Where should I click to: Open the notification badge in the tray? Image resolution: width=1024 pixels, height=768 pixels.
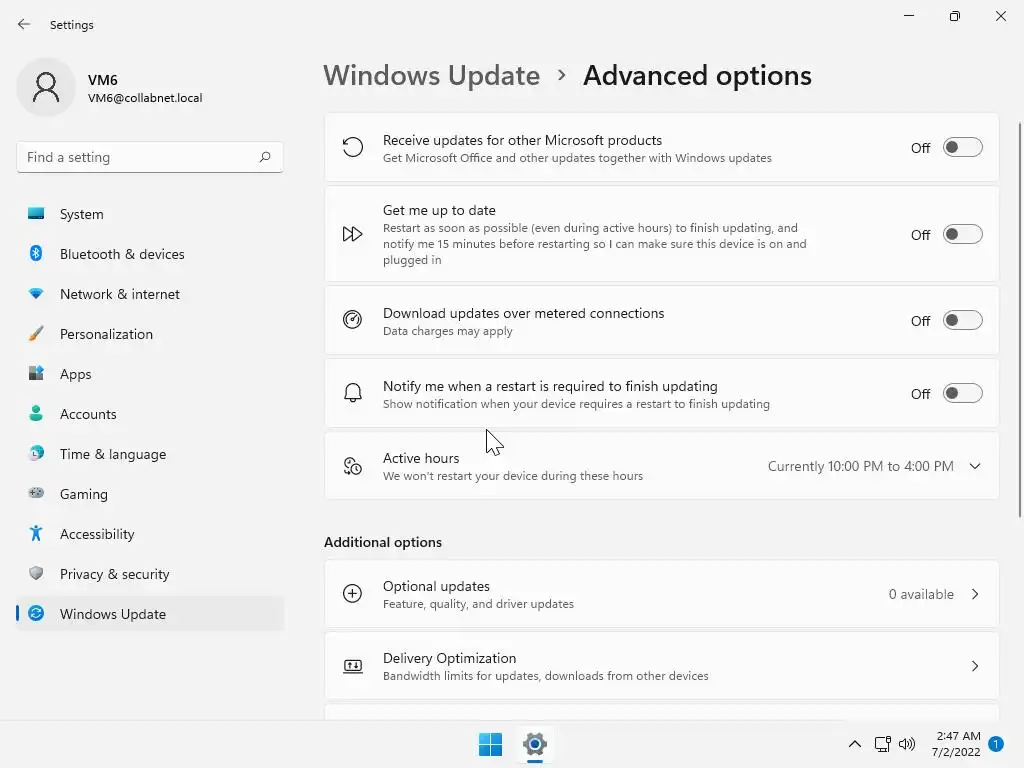pos(996,744)
